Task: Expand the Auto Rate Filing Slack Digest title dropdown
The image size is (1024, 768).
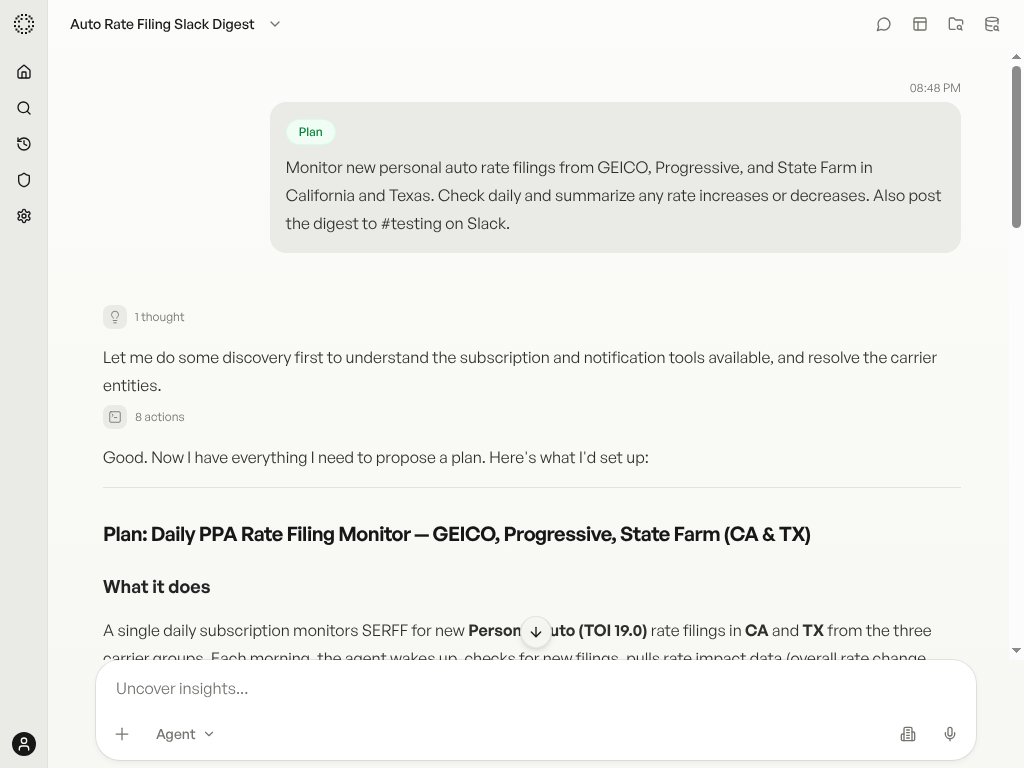Action: [275, 24]
